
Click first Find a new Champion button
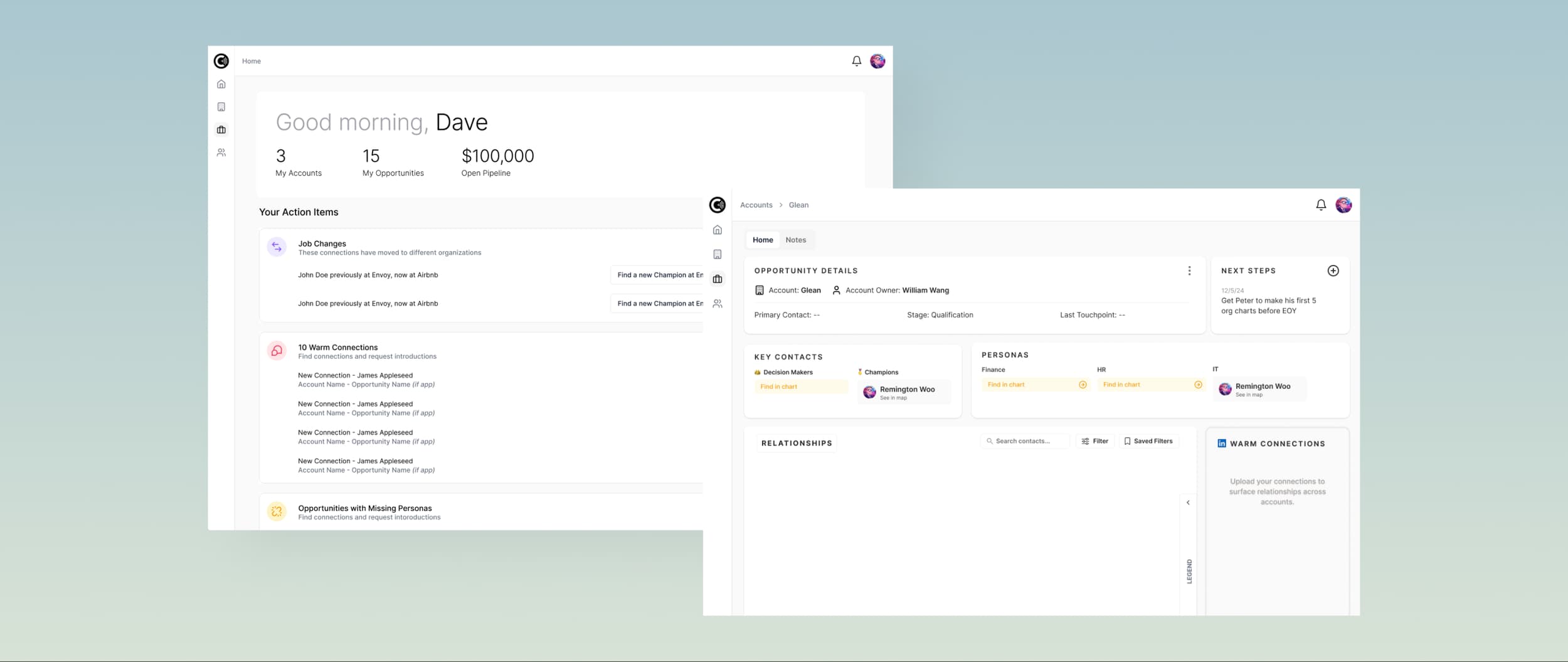coord(657,275)
